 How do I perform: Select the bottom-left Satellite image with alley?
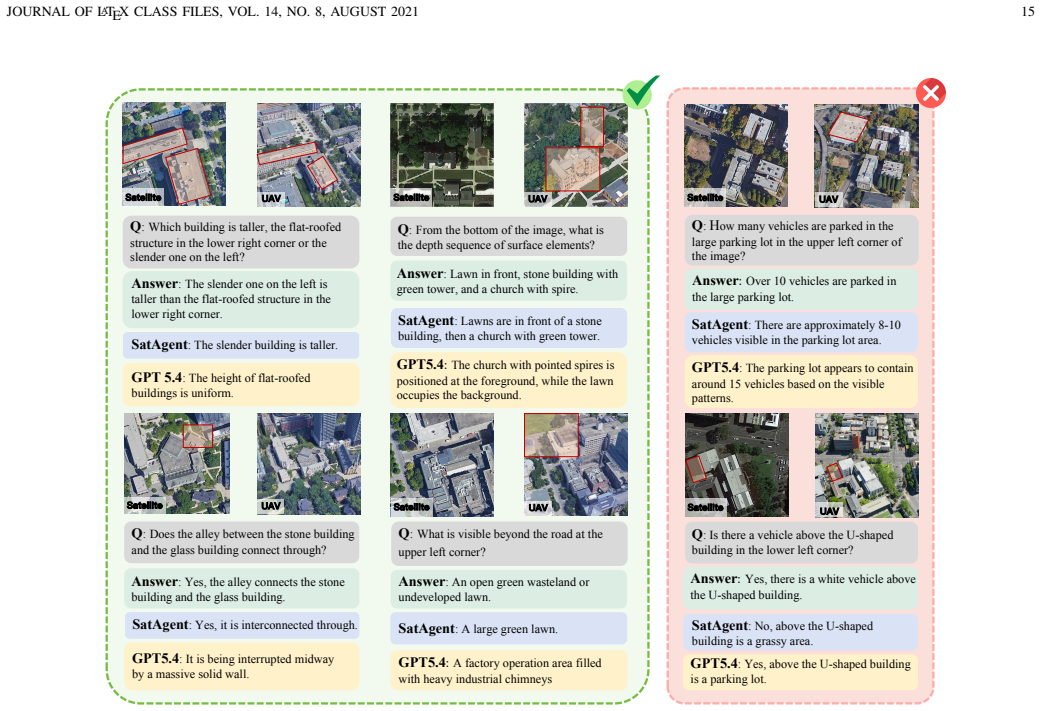177,463
